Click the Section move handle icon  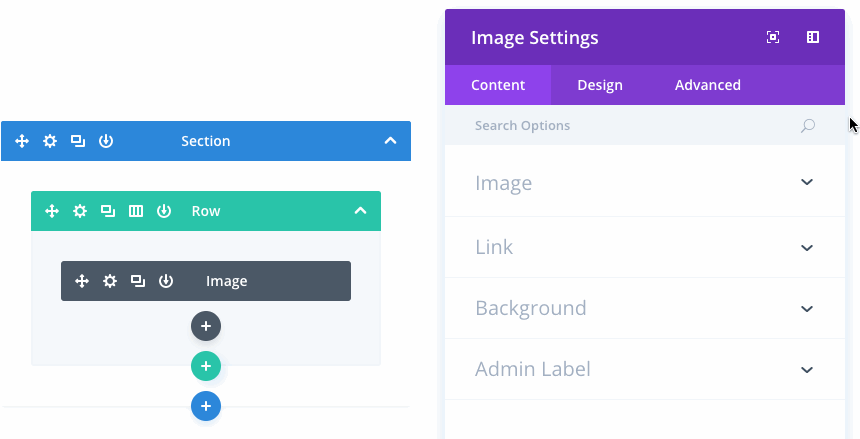22,141
